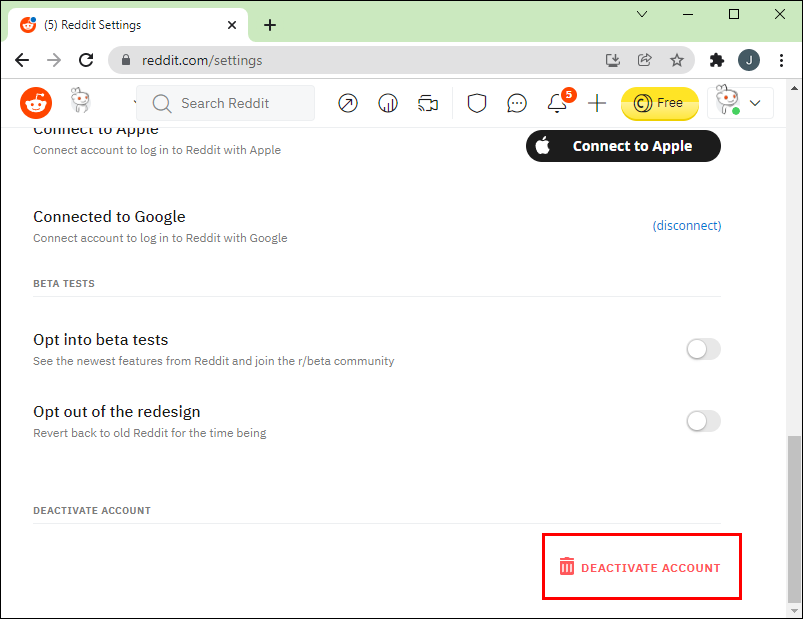Enable Opt into beta tests toggle

point(703,349)
